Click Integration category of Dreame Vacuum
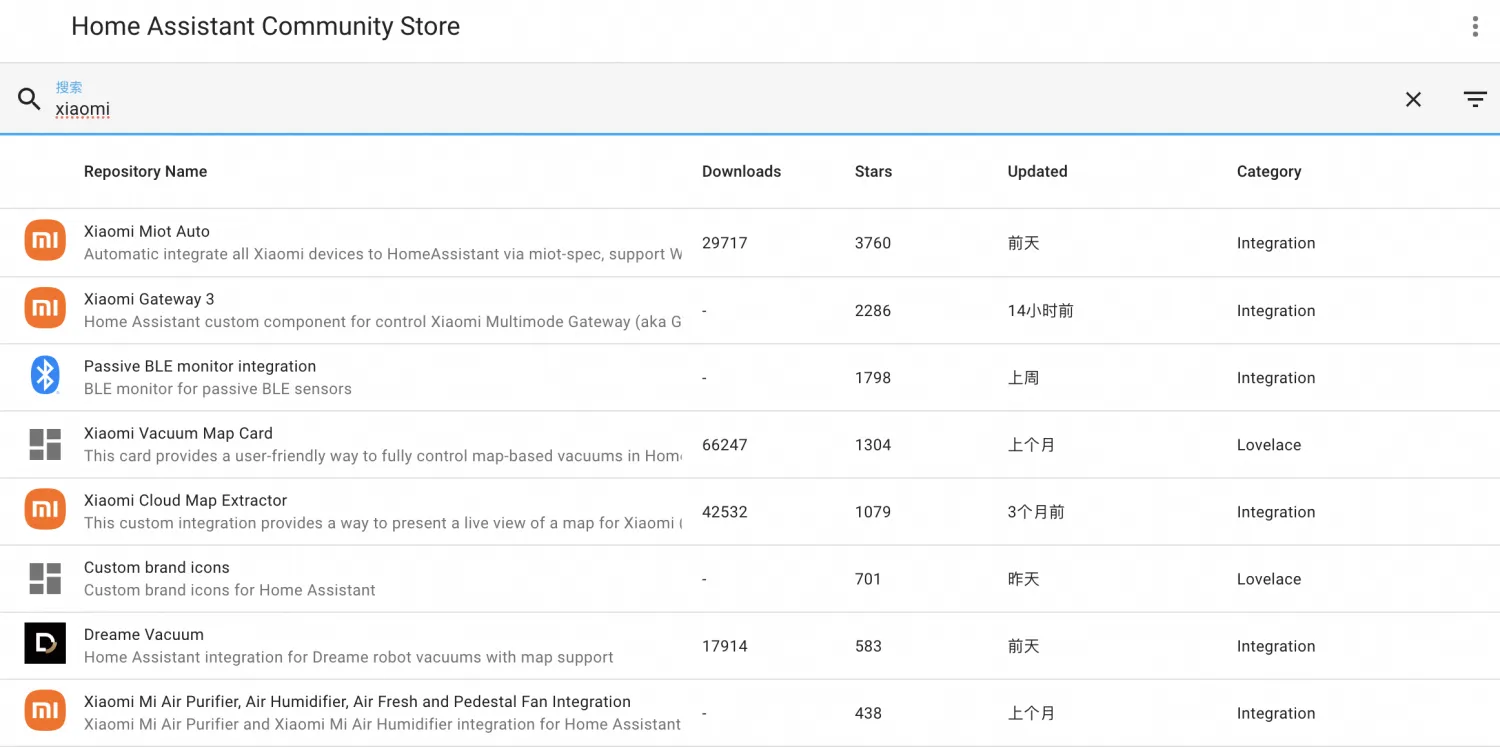This screenshot has width=1500, height=747. [1276, 646]
